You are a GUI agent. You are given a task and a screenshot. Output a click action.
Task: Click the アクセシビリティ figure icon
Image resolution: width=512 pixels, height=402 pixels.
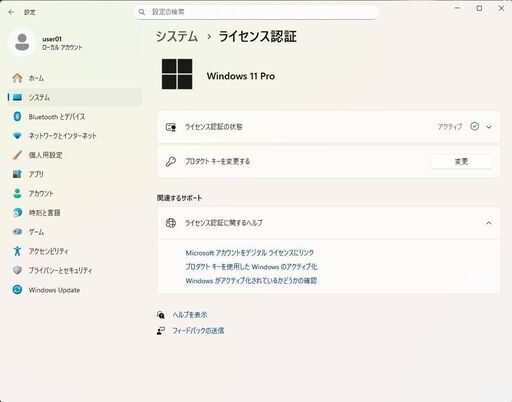click(x=17, y=251)
